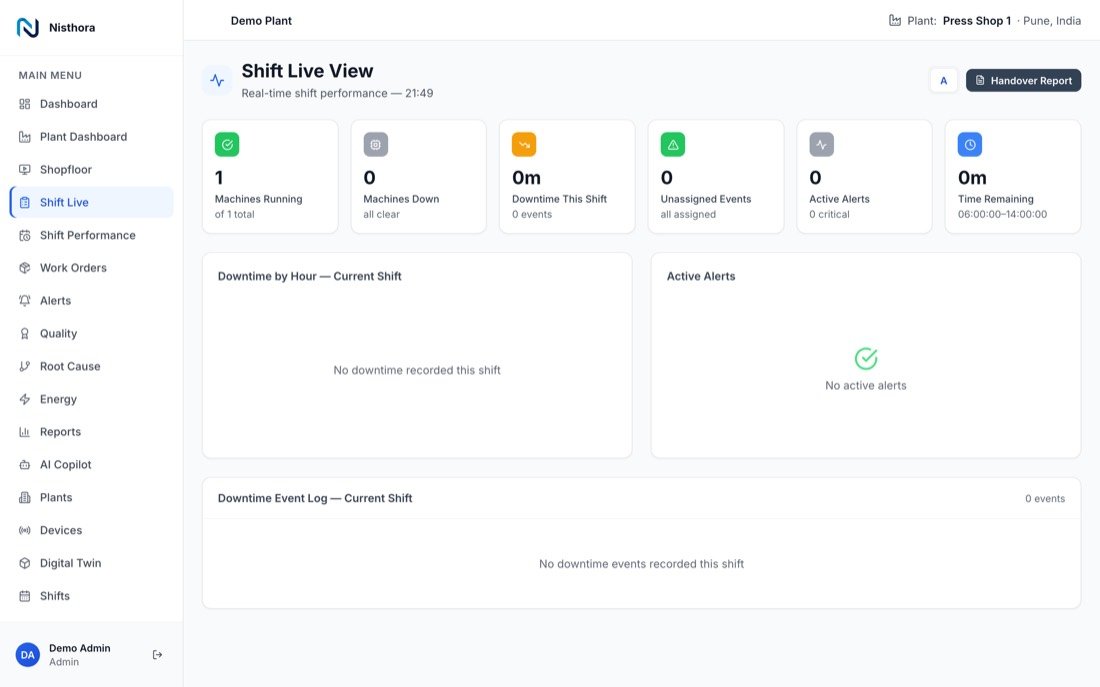Click the logout arrow icon beside Demo Admin
1100x687 pixels.
pyautogui.click(x=157, y=655)
